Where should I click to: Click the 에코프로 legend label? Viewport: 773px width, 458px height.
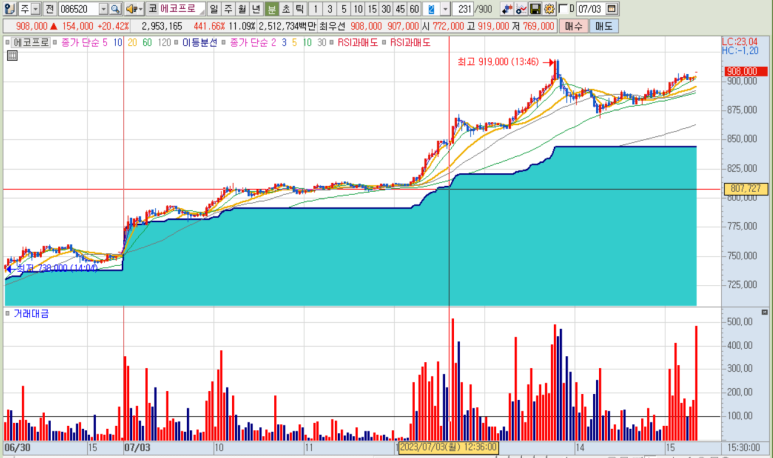pos(31,42)
